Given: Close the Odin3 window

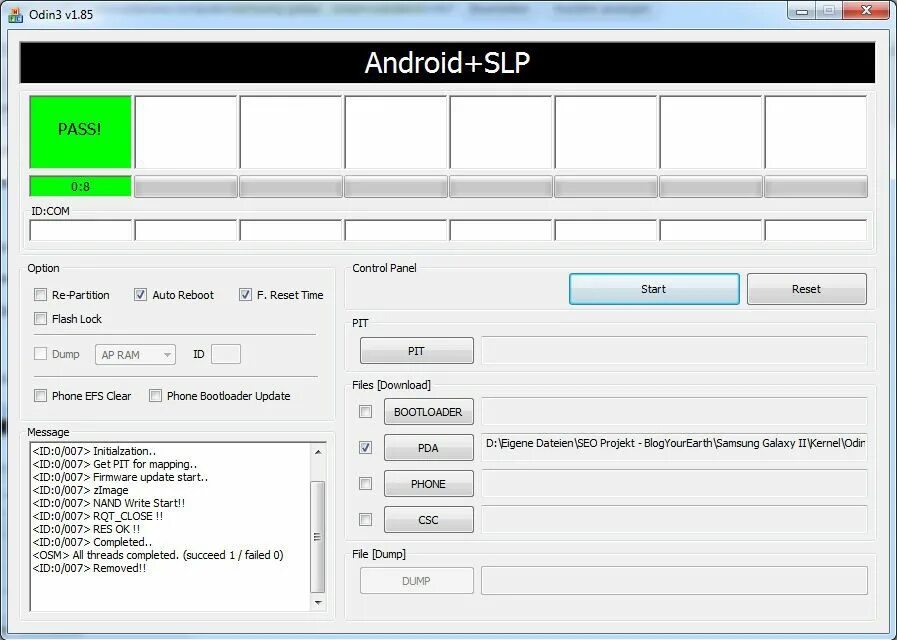Looking at the screenshot, I should coord(866,11).
